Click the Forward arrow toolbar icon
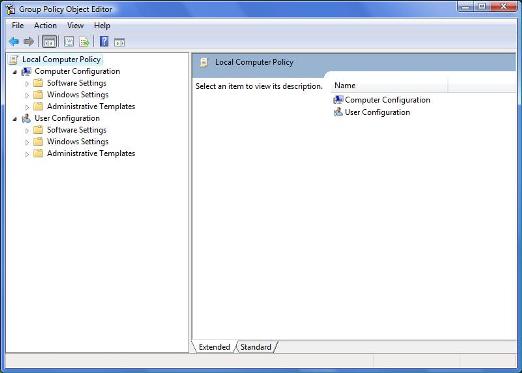The width and height of the screenshot is (522, 373). 29,42
